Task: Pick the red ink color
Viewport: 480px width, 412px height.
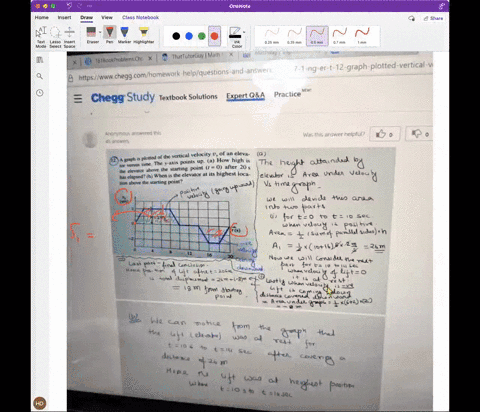Action: point(214,36)
